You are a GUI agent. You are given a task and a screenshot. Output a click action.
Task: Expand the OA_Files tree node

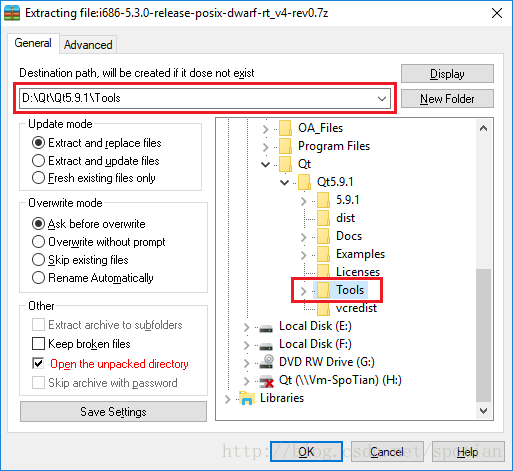point(266,129)
